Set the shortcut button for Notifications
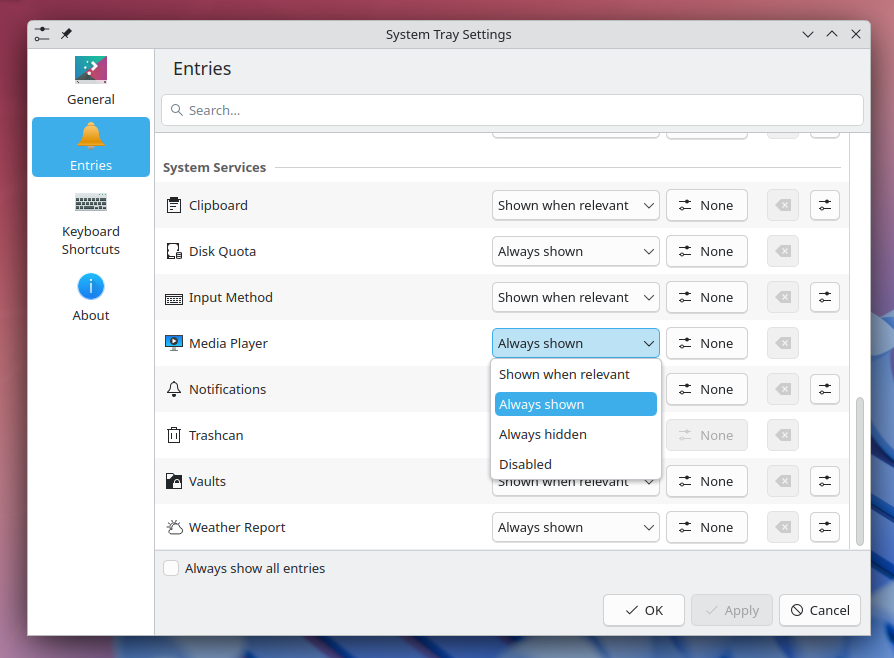Viewport: 894px width, 658px height. pyautogui.click(x=707, y=389)
